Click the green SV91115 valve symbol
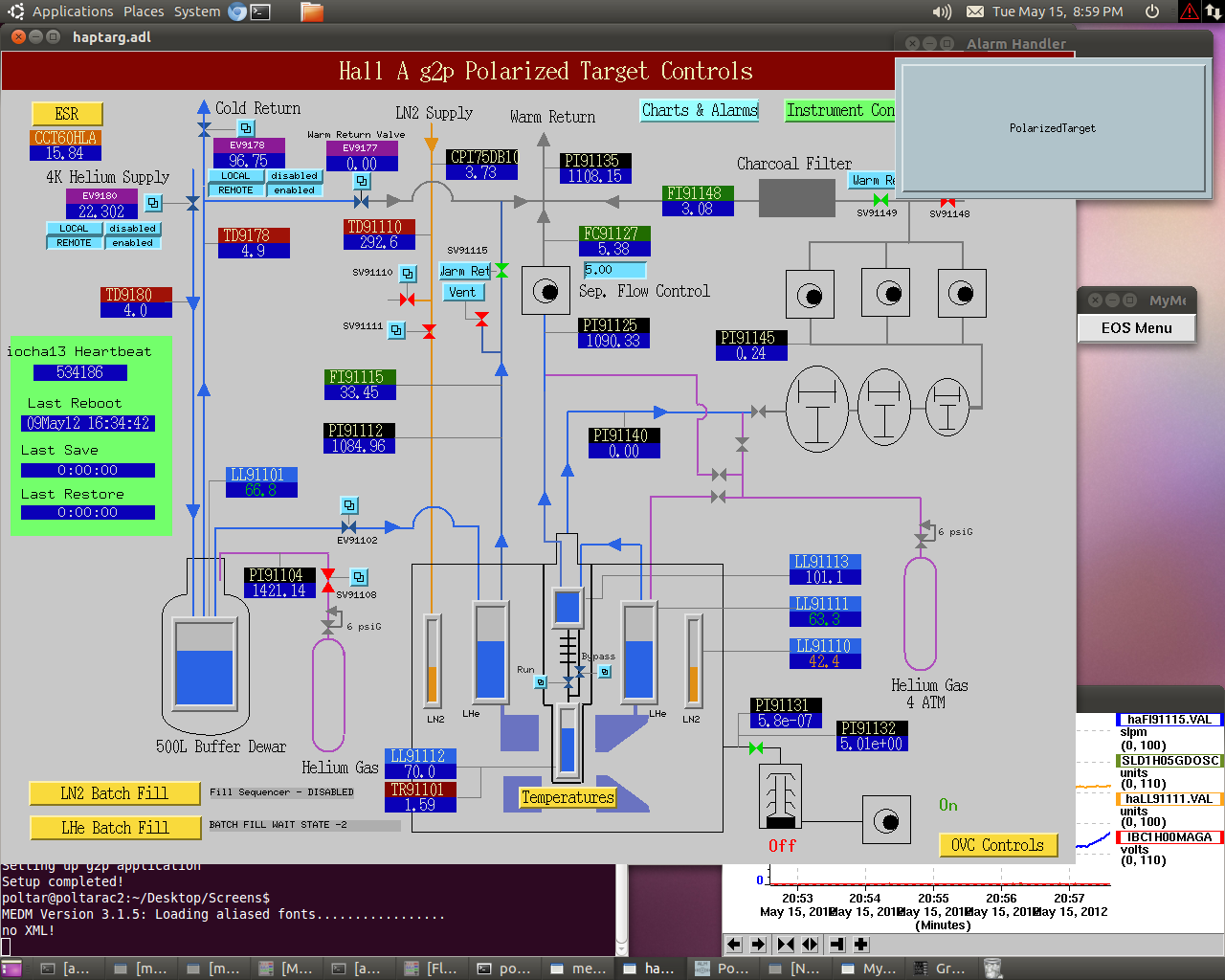The height and width of the screenshot is (980, 1225). pos(501,271)
